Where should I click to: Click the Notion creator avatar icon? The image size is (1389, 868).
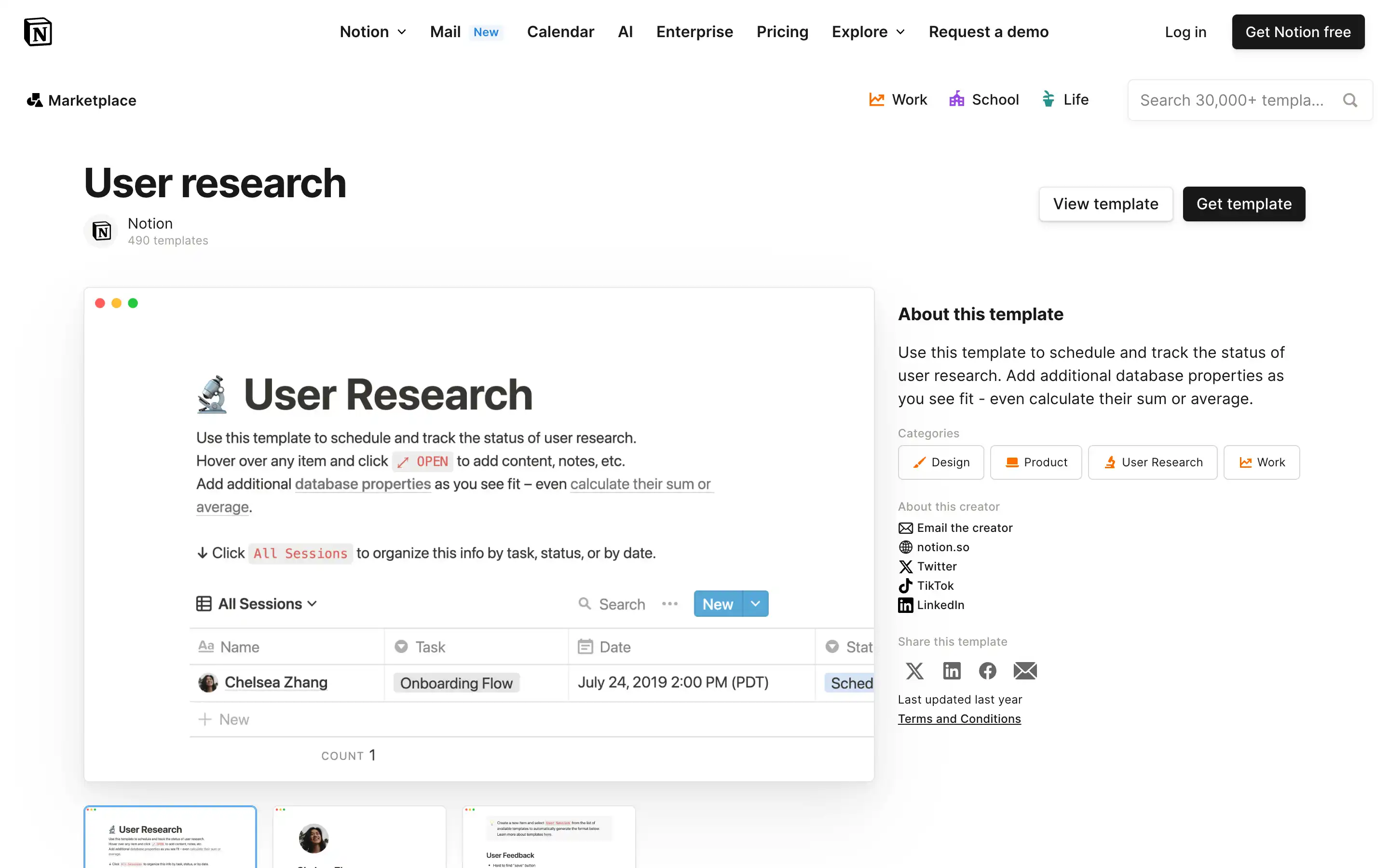point(102,231)
